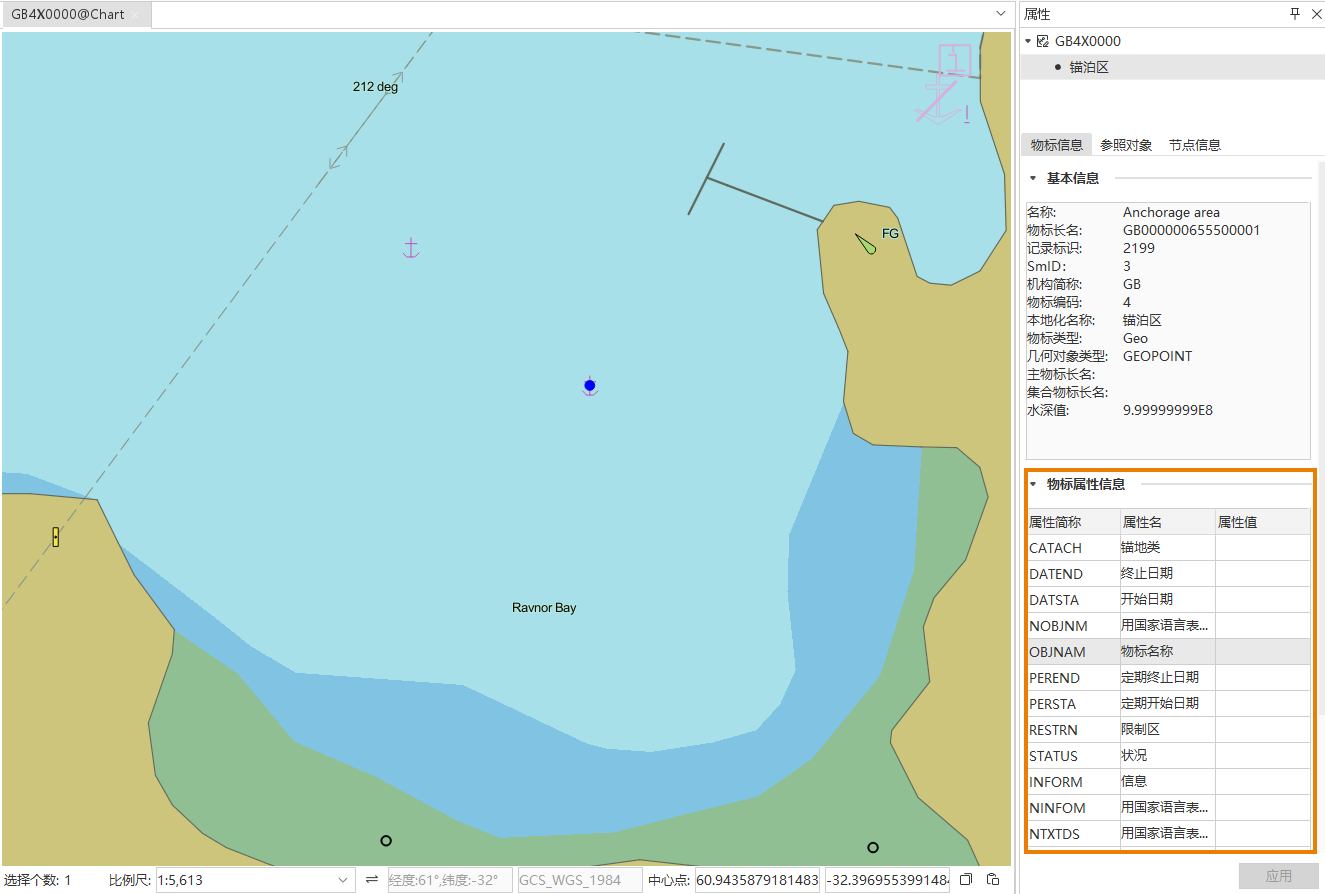Screen dimensions: 1325x894
Task: Click the blue selected anchorage point on map
Action: pos(589,386)
